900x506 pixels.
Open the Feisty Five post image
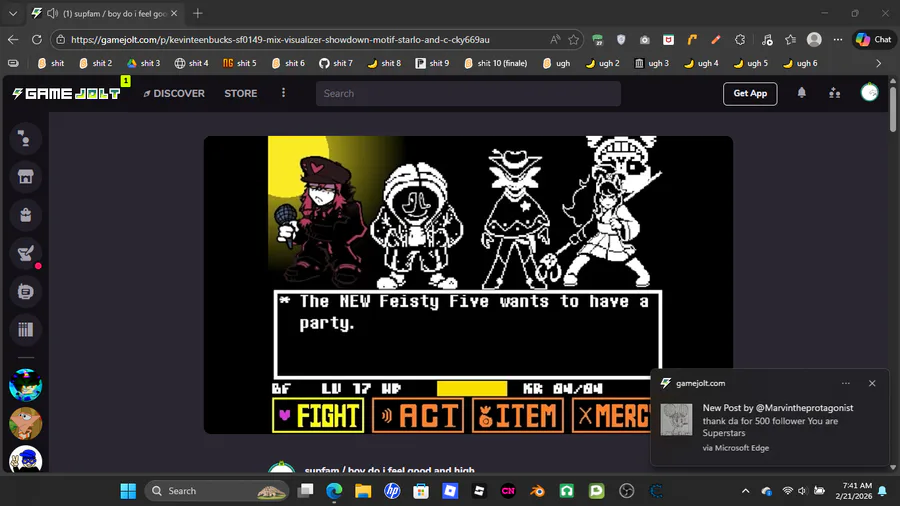(468, 285)
